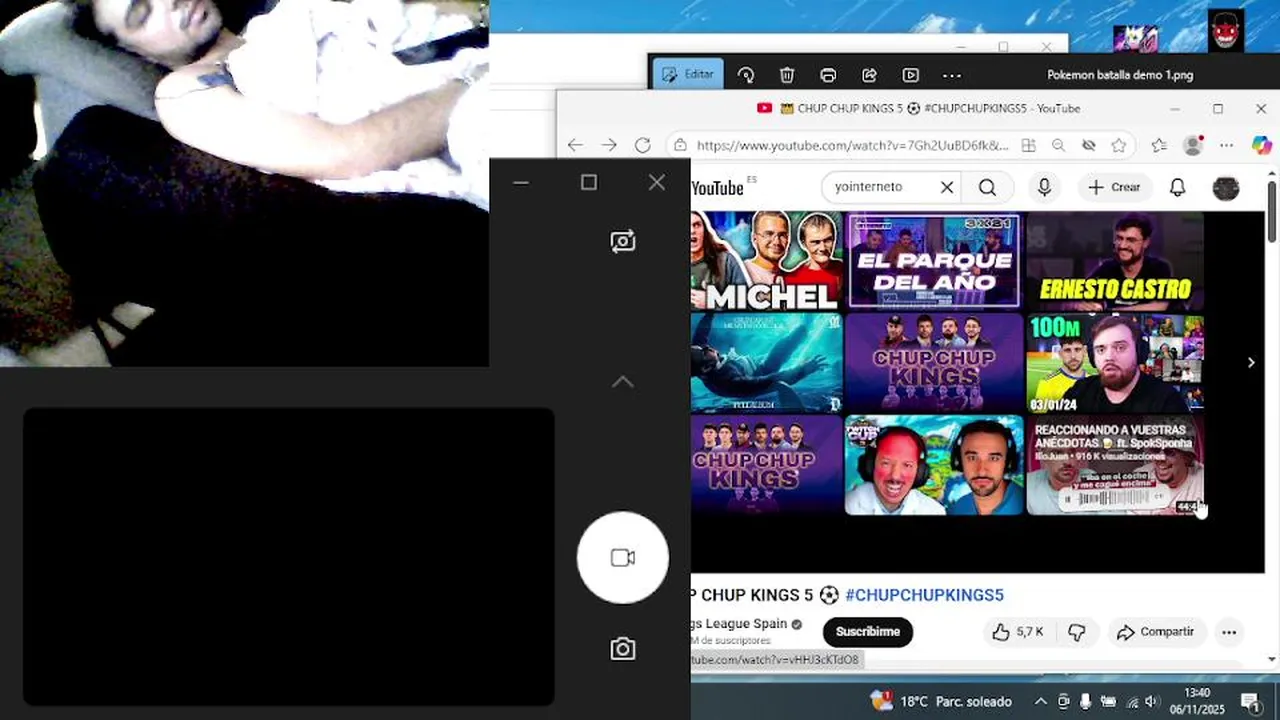Viewport: 1280px width, 720px height.
Task: Click the microphone tray icon
Action: coord(1085,701)
